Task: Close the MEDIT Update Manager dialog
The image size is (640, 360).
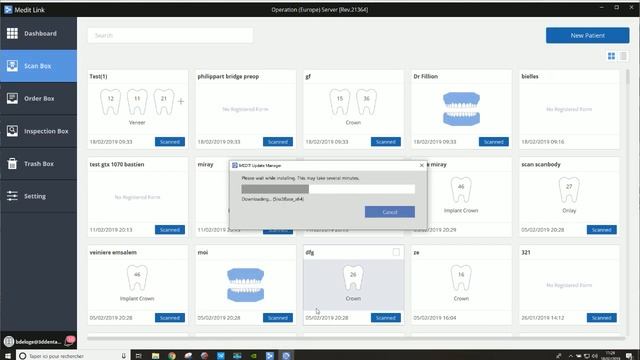Action: [x=422, y=165]
